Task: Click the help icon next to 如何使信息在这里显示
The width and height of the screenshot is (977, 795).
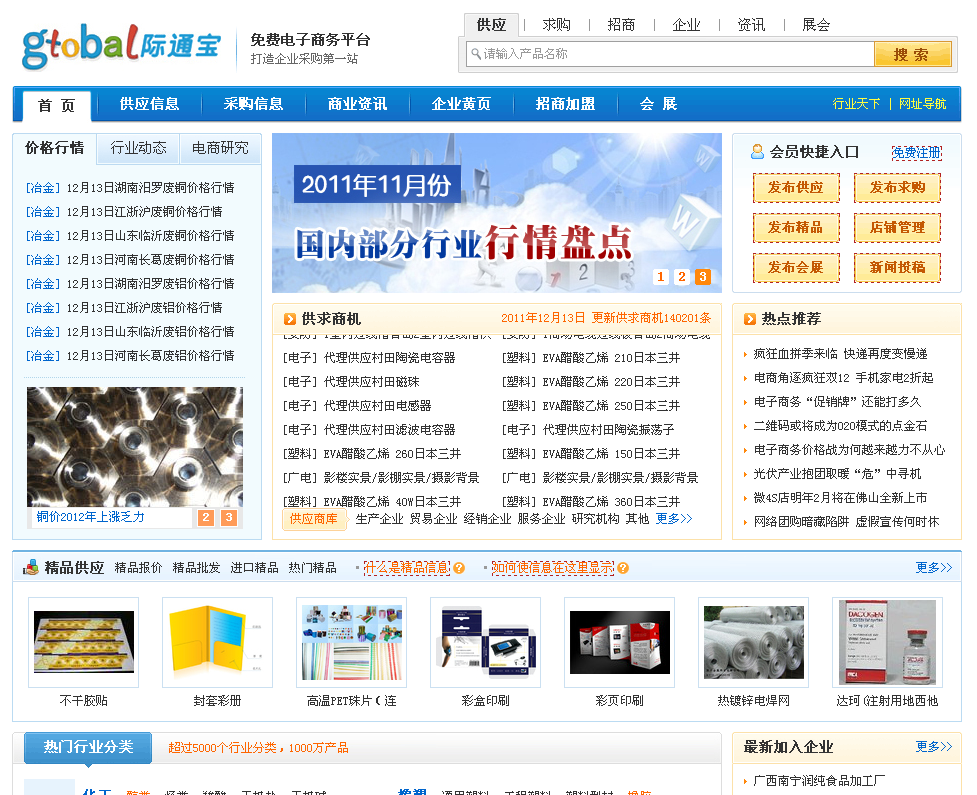Action: tap(621, 566)
